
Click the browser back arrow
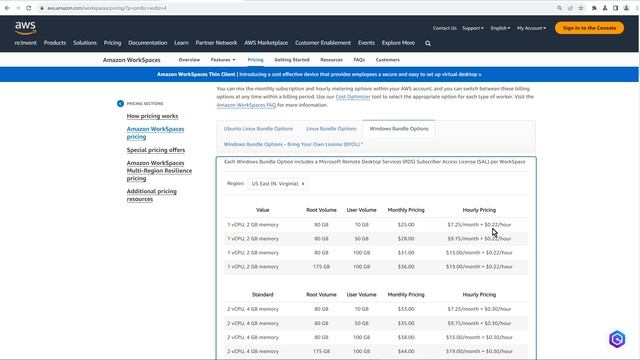7,8
